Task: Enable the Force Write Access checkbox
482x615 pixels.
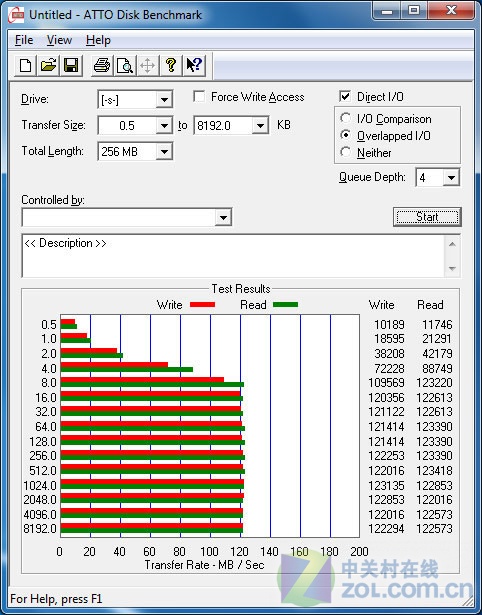Action: tap(199, 96)
